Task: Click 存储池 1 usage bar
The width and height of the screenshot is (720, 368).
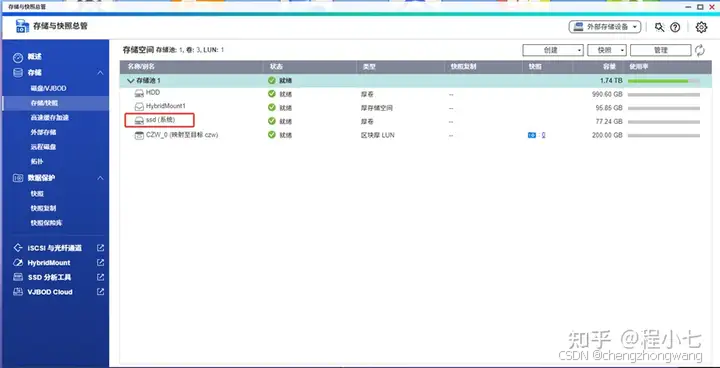Action: point(664,81)
